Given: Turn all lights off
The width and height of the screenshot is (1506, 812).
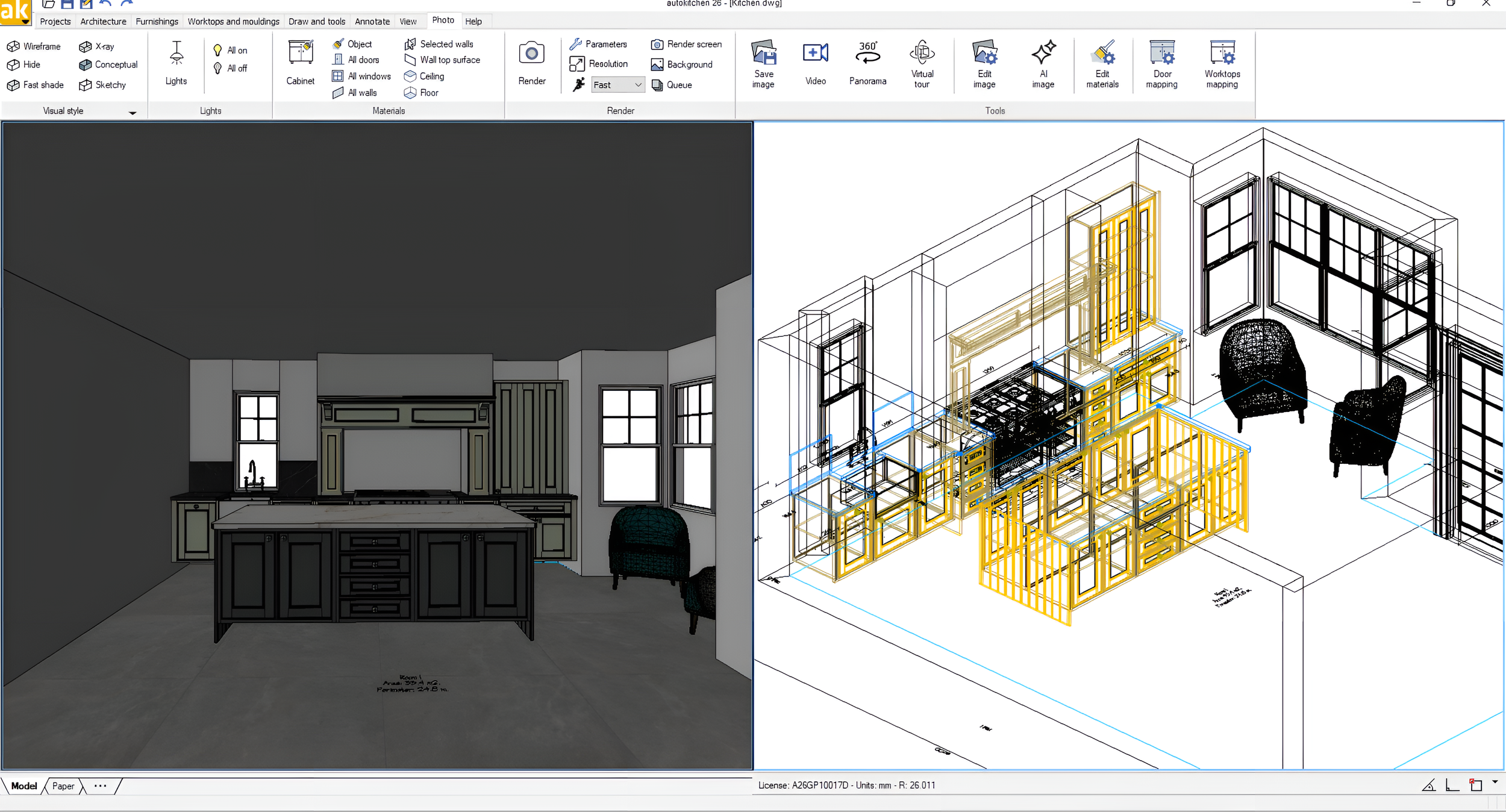Looking at the screenshot, I should (x=230, y=69).
